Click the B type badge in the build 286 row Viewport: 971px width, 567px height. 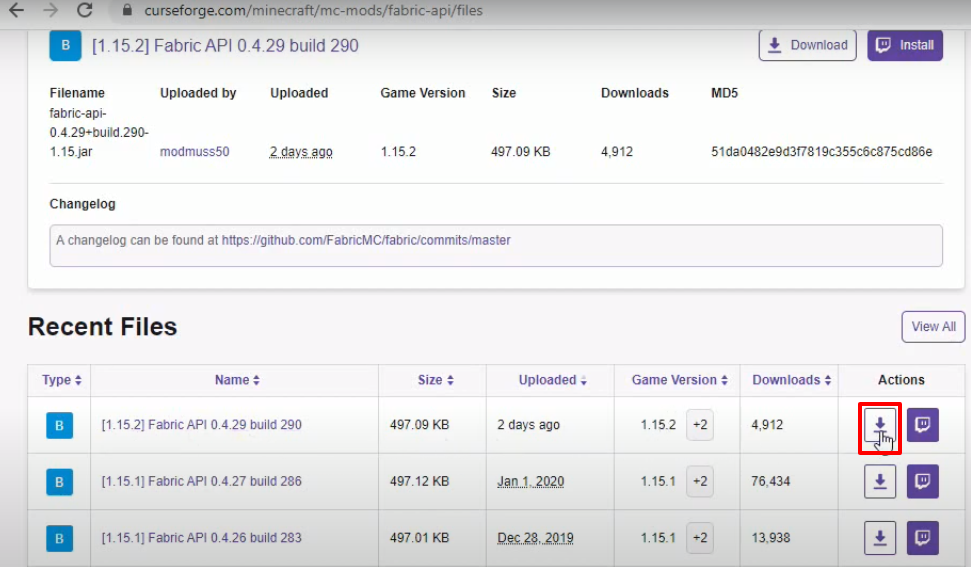[x=59, y=482]
